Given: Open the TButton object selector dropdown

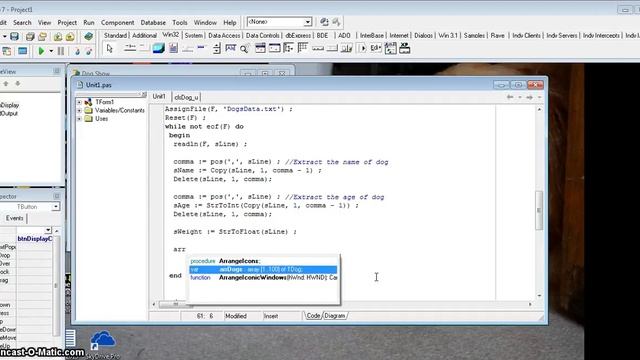Looking at the screenshot, I should 56,207.
